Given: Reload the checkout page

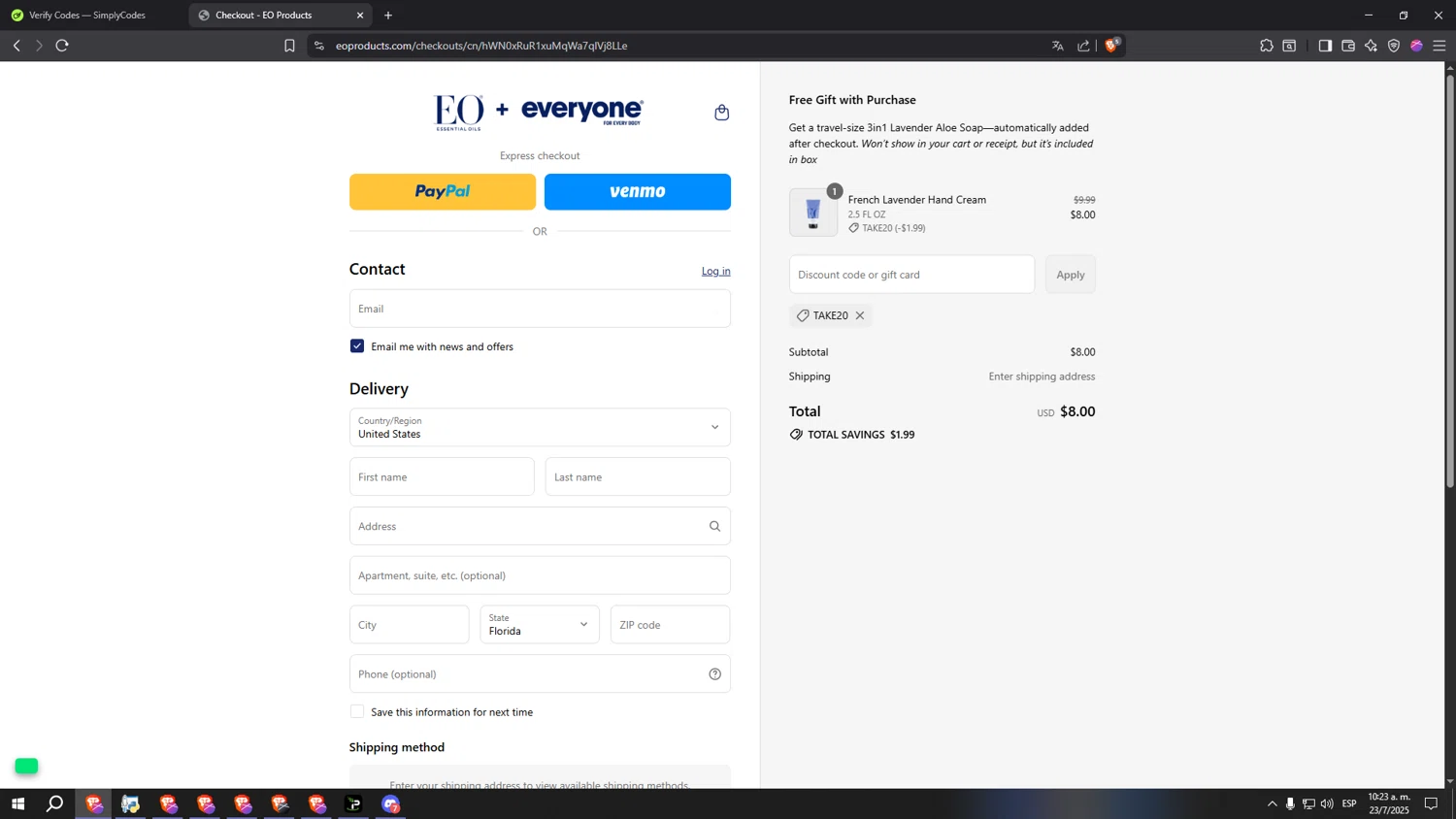Looking at the screenshot, I should pyautogui.click(x=62, y=46).
